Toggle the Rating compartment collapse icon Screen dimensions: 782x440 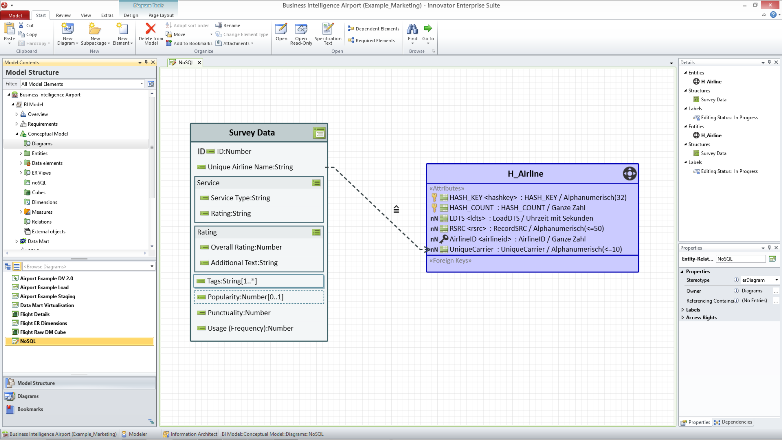pyautogui.click(x=316, y=233)
